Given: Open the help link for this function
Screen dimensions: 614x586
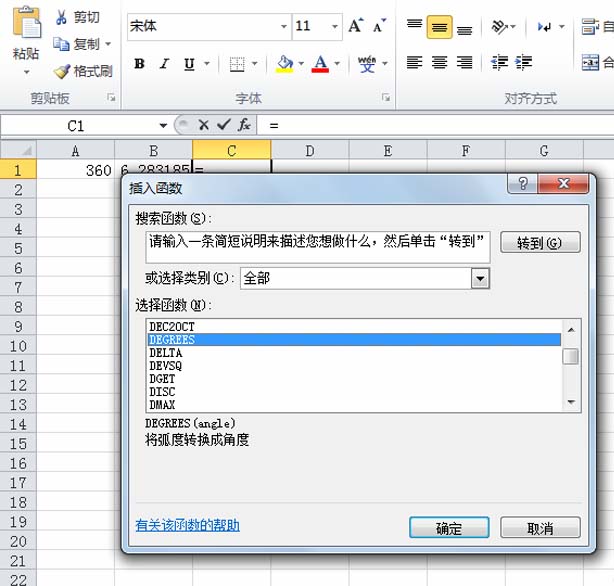Looking at the screenshot, I should pos(188,525).
